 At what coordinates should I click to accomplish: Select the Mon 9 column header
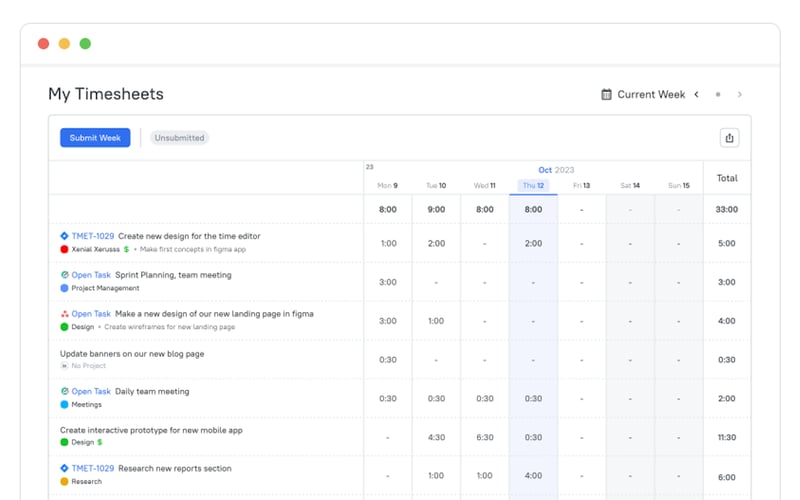pos(387,185)
